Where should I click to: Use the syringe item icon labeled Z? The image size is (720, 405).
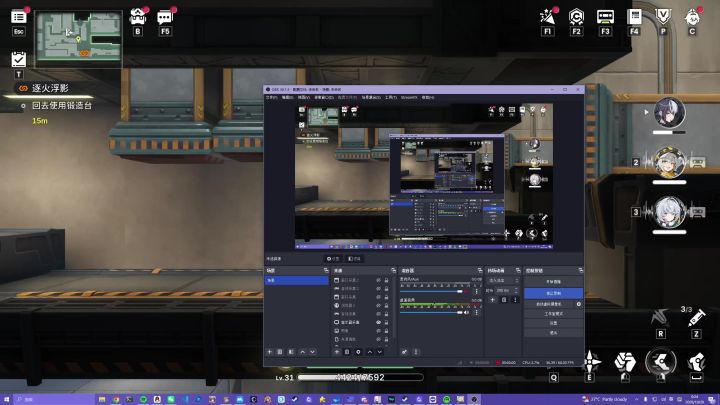click(x=696, y=318)
